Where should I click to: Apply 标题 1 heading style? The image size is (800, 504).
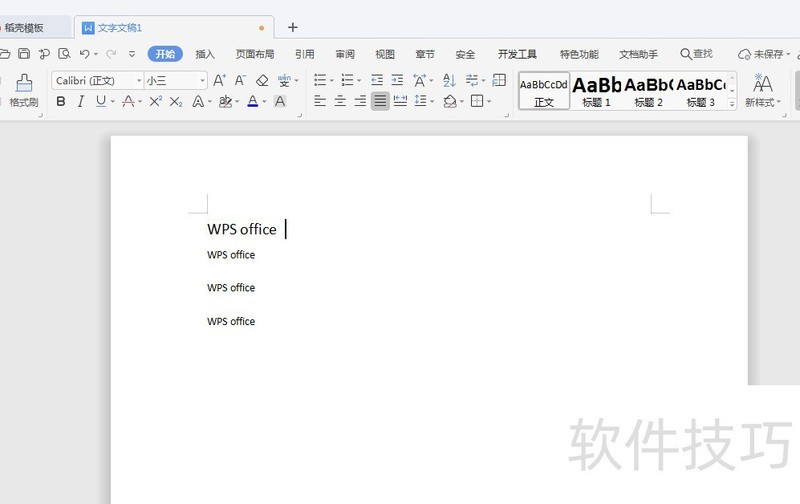point(596,91)
